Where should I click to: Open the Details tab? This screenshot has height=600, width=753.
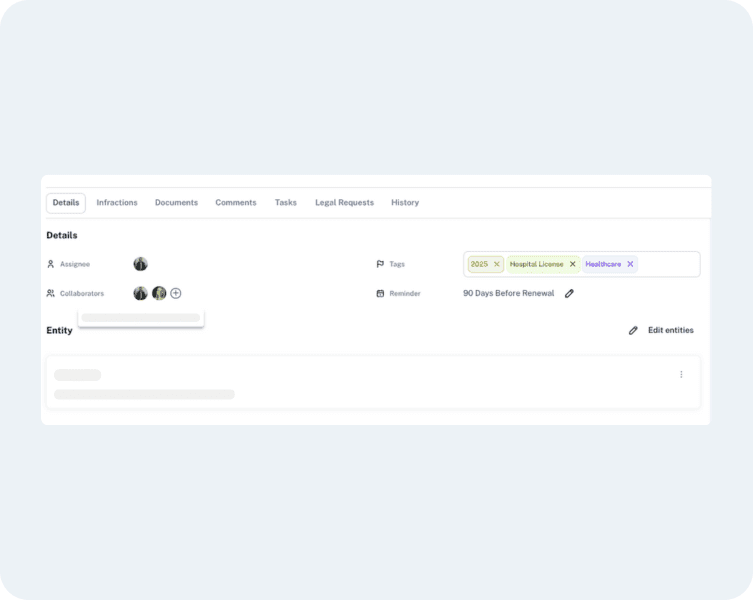click(66, 203)
